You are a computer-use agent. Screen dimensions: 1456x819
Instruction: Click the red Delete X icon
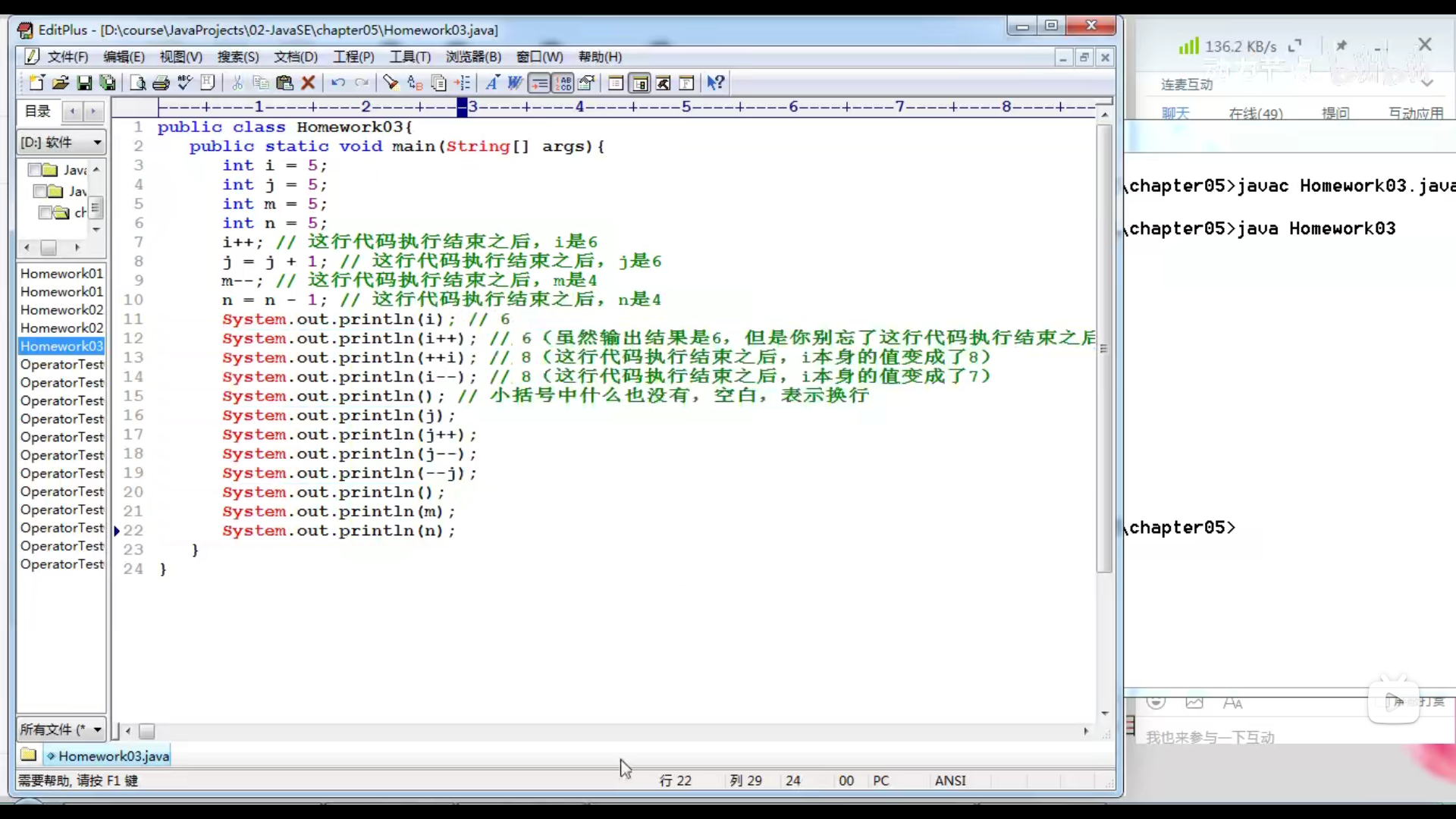308,83
